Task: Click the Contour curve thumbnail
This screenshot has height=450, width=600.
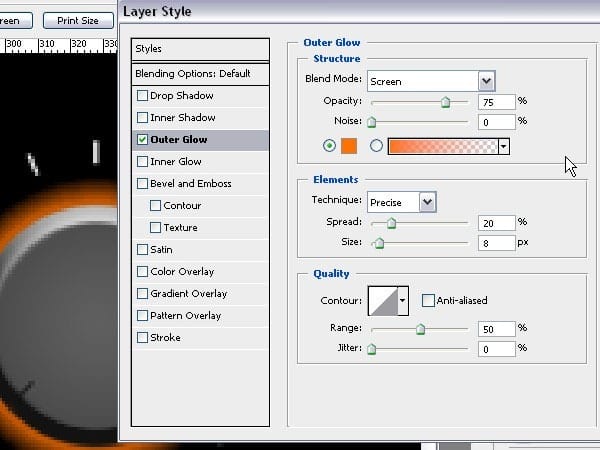Action: [x=383, y=301]
